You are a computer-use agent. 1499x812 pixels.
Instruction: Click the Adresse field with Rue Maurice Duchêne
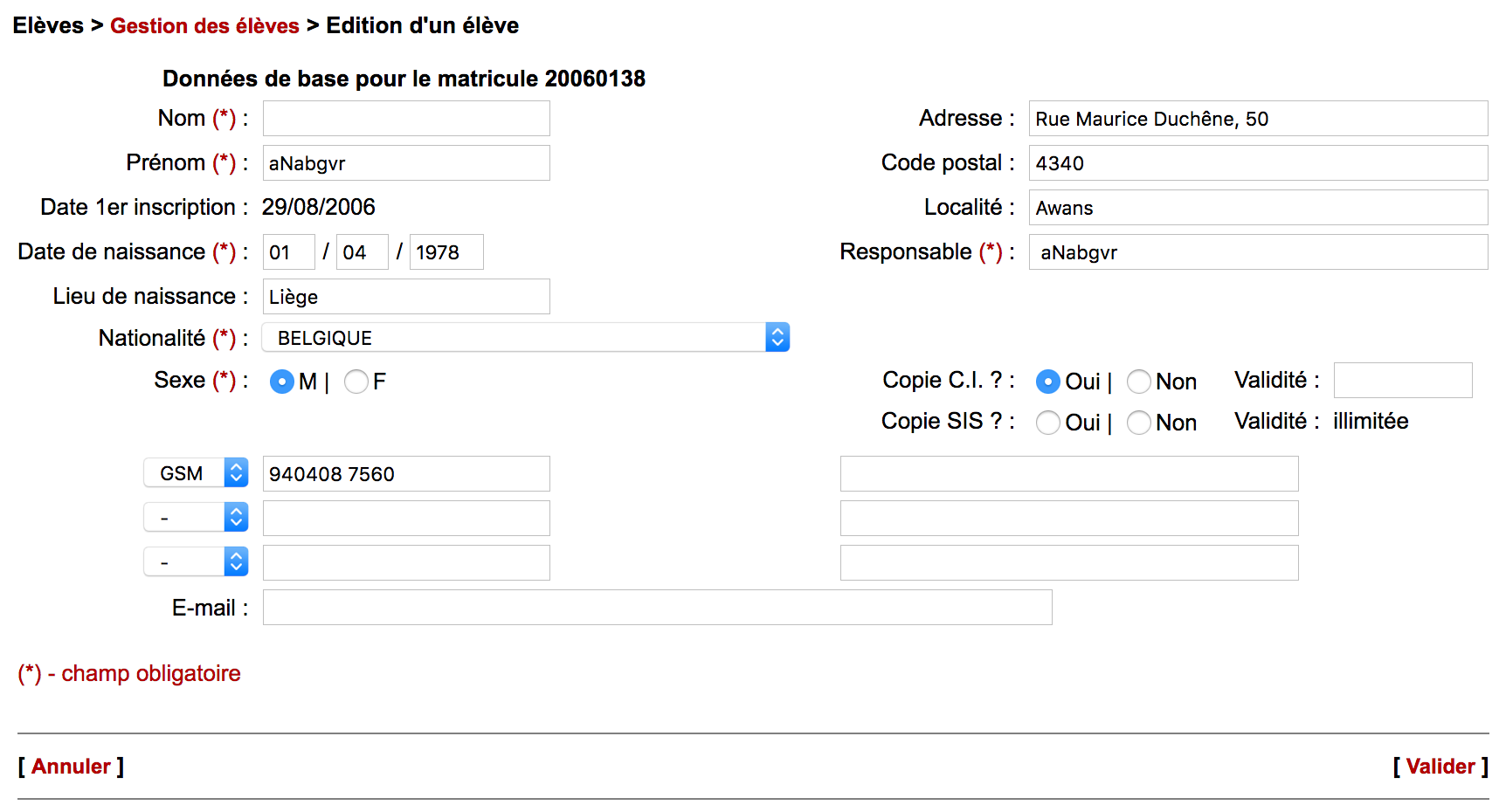click(x=1257, y=119)
